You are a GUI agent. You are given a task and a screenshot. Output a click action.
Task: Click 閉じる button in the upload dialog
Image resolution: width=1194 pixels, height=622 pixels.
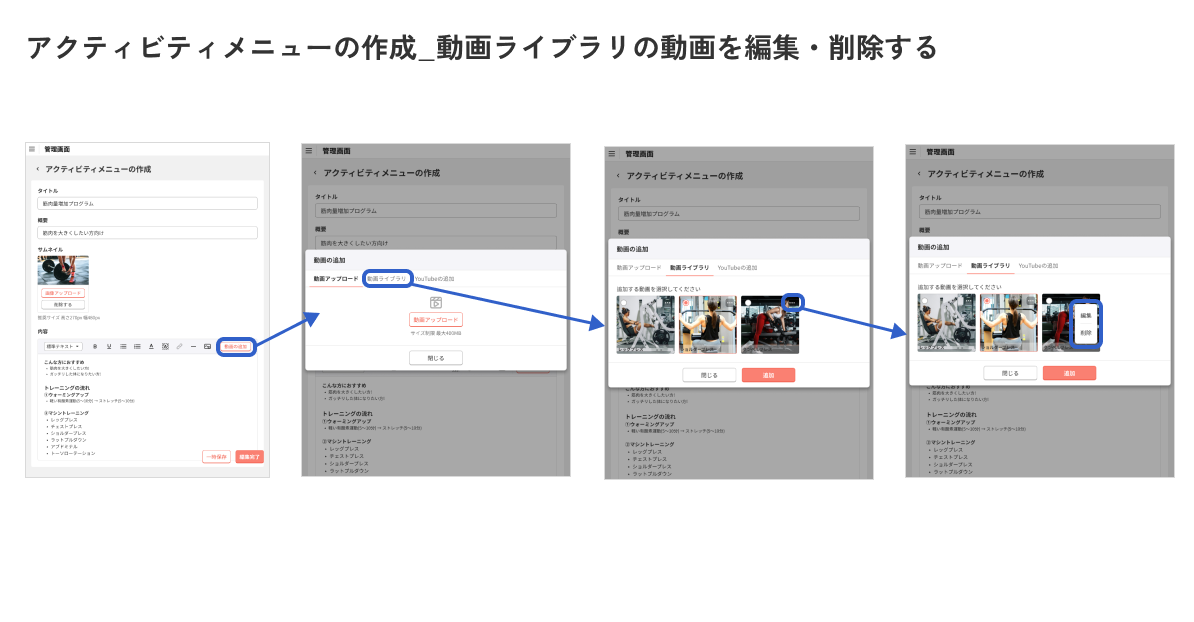tap(435, 357)
